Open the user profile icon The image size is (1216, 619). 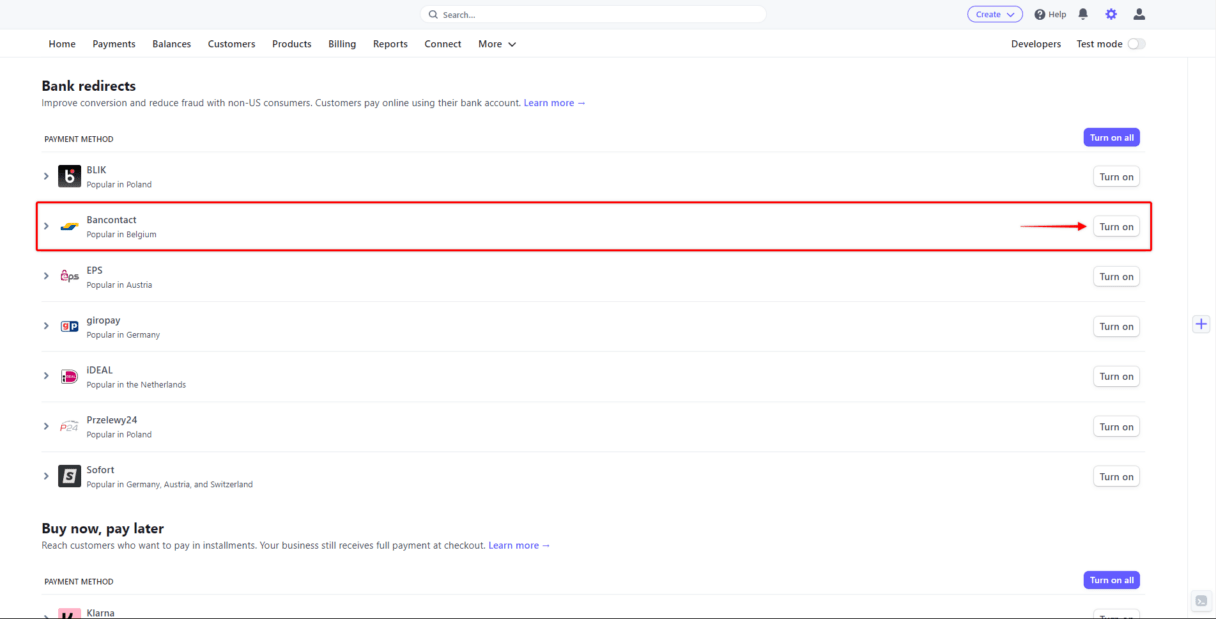[1139, 14]
